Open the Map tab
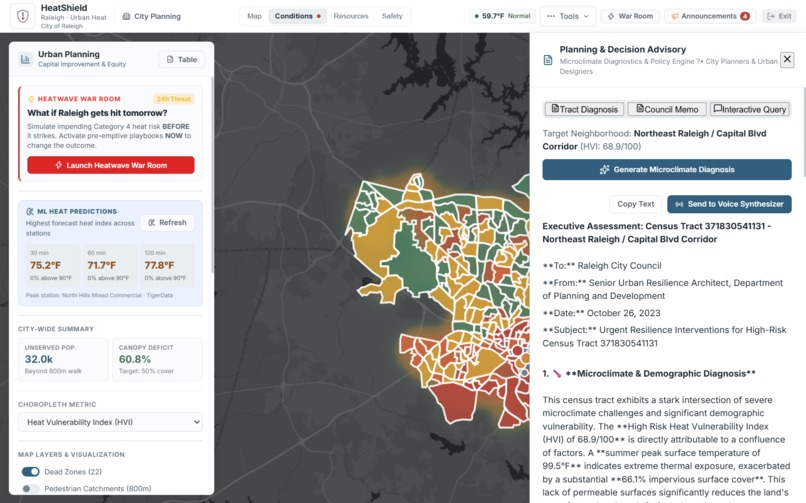Viewport: 806px width, 503px height. click(x=254, y=16)
